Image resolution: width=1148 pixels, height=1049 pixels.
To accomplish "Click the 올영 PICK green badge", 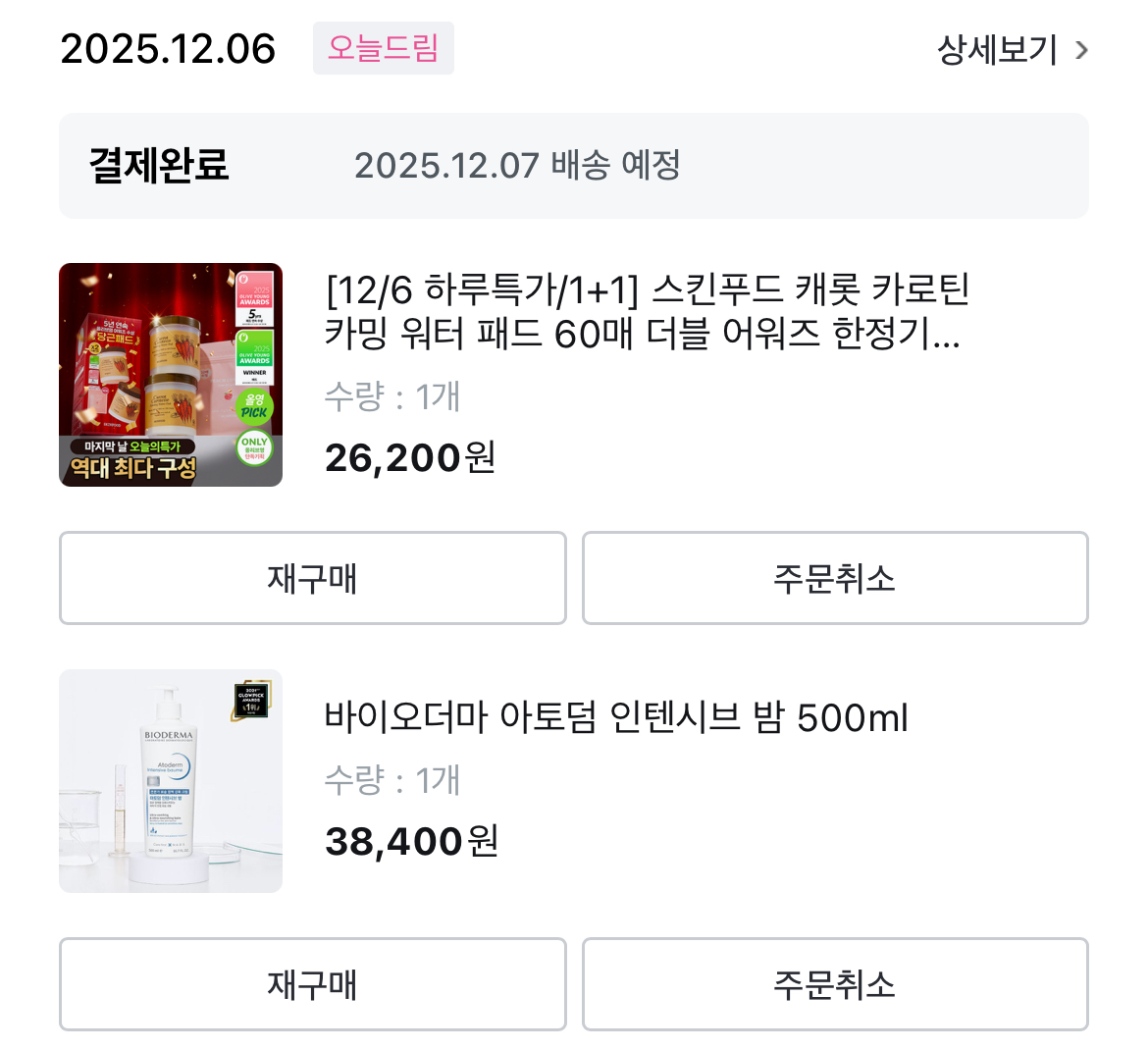I will tap(254, 407).
